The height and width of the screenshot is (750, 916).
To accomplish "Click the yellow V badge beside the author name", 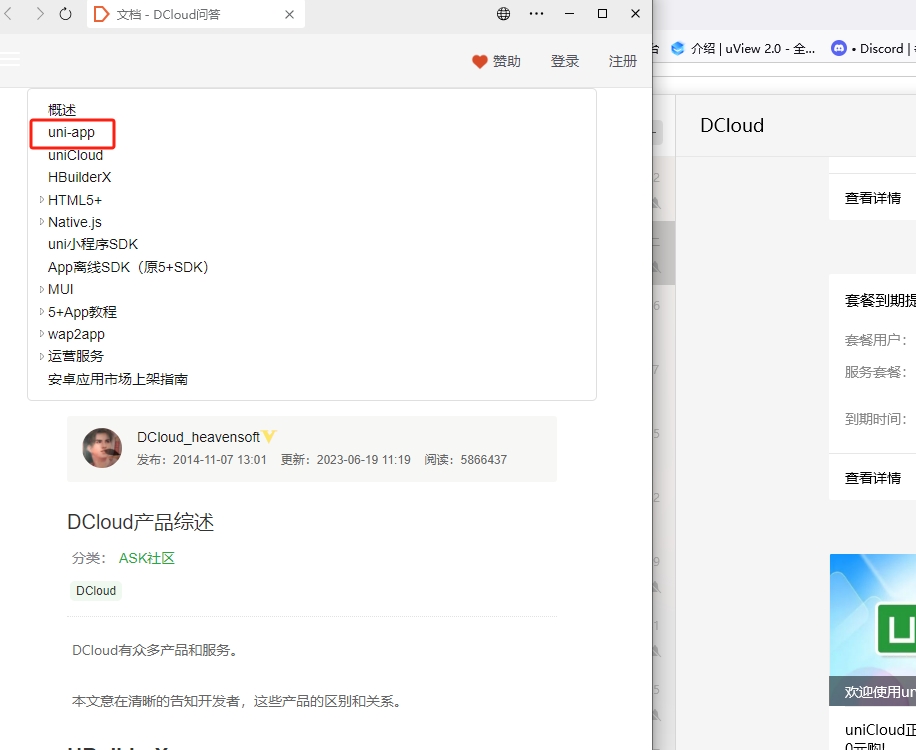I will point(269,436).
